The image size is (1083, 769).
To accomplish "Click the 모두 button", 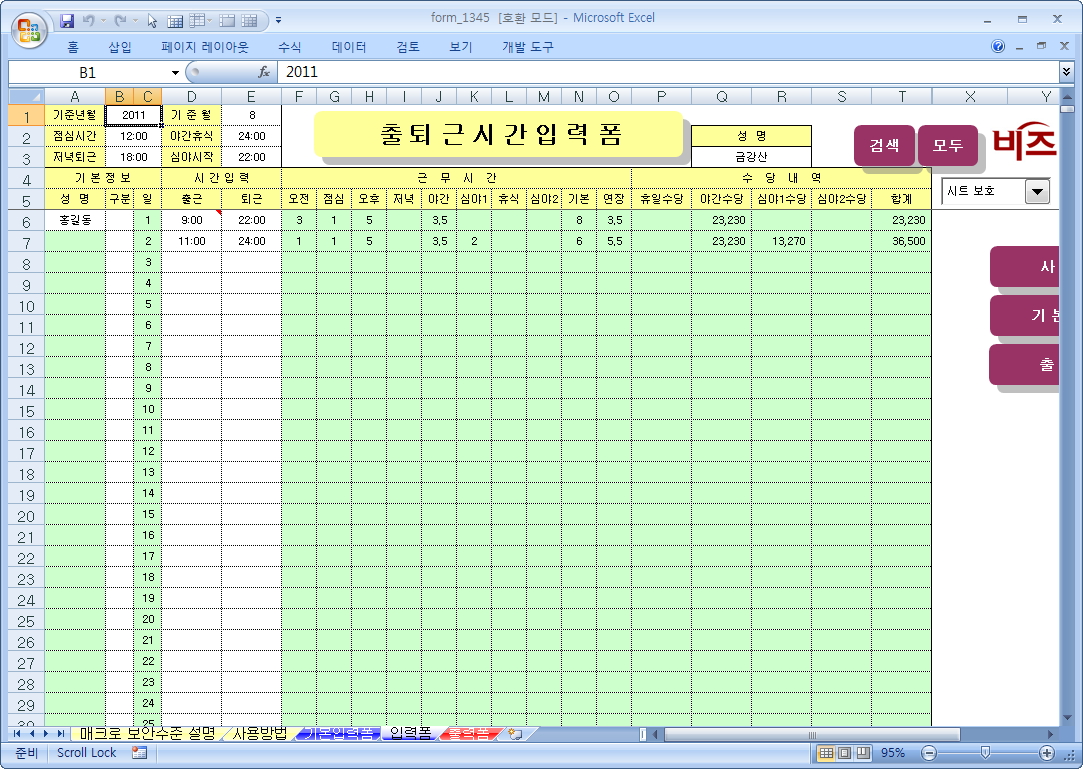I will click(947, 145).
